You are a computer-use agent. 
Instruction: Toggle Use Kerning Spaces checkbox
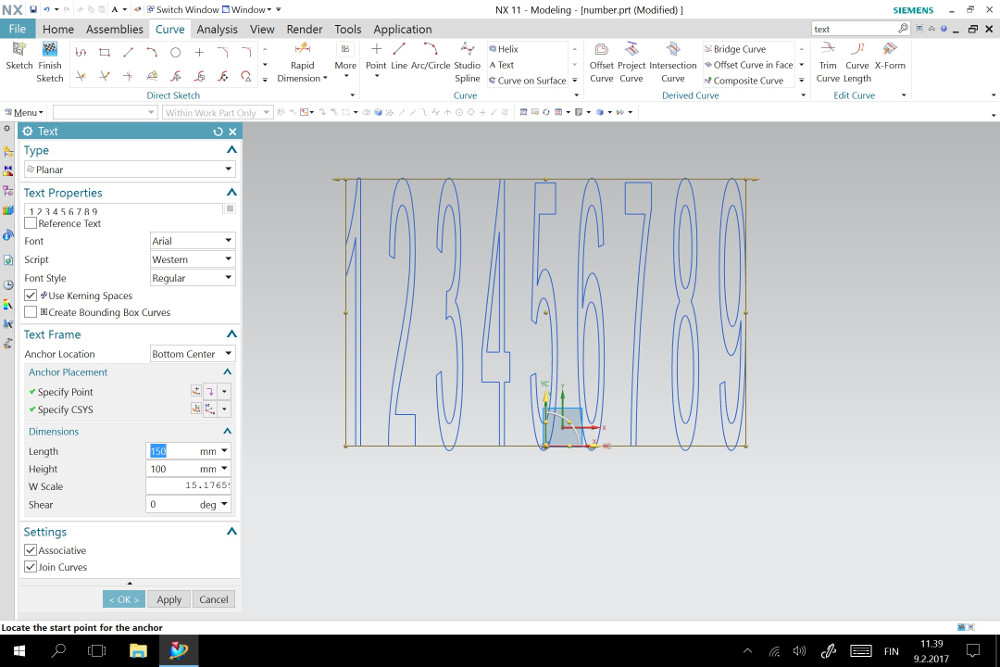(x=30, y=295)
